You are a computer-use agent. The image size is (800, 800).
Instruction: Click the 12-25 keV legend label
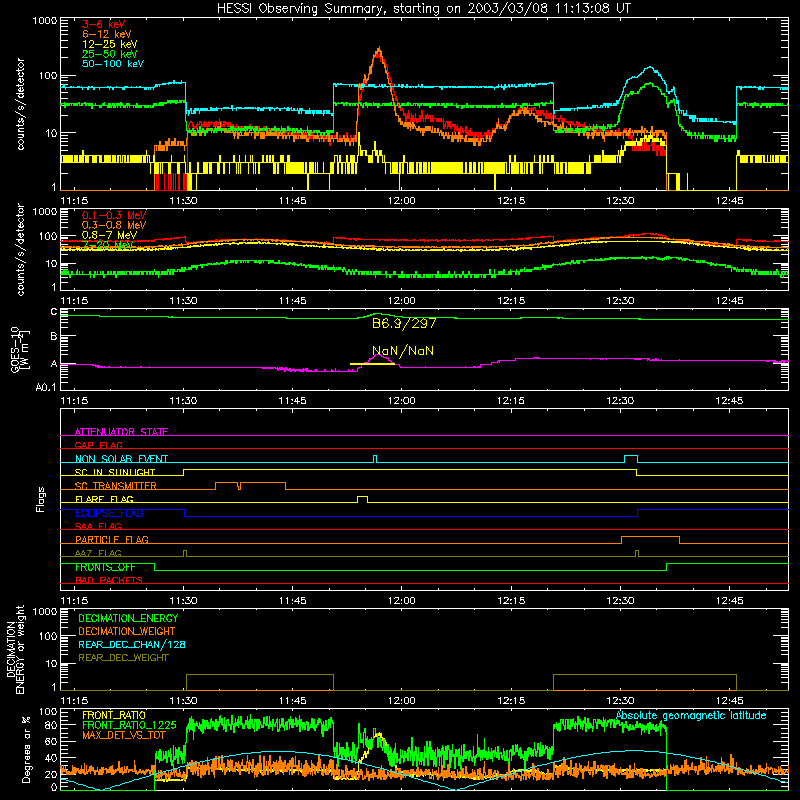(110, 44)
